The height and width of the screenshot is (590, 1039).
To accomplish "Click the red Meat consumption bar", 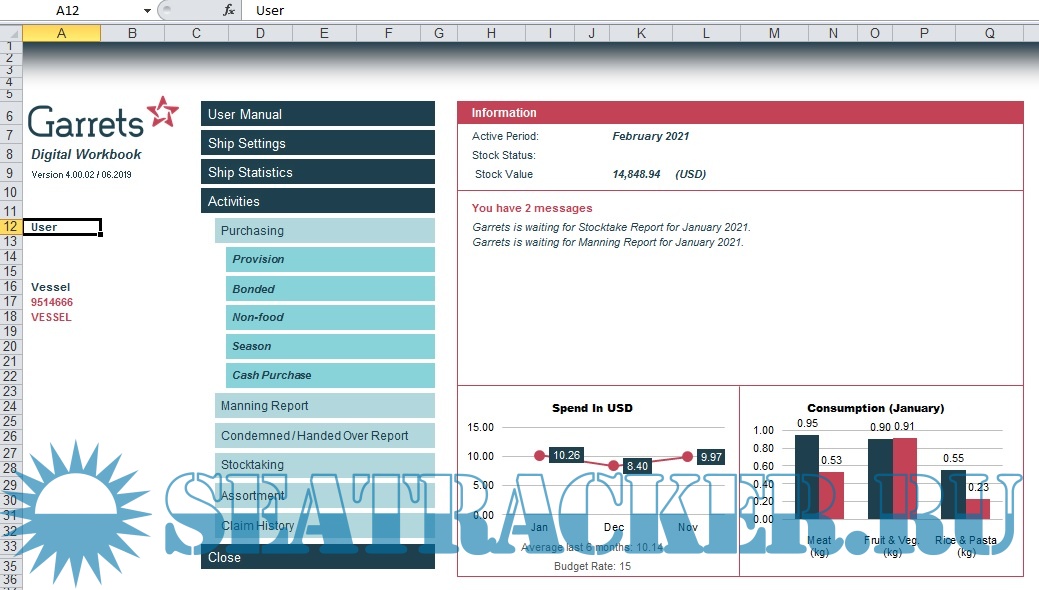I will [x=832, y=495].
